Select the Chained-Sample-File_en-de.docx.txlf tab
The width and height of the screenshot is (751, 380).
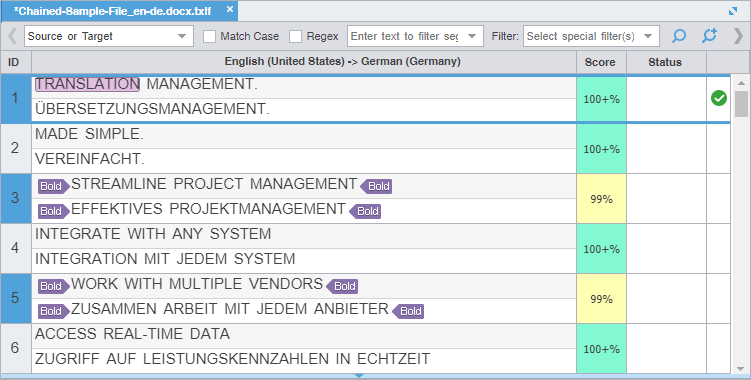113,11
